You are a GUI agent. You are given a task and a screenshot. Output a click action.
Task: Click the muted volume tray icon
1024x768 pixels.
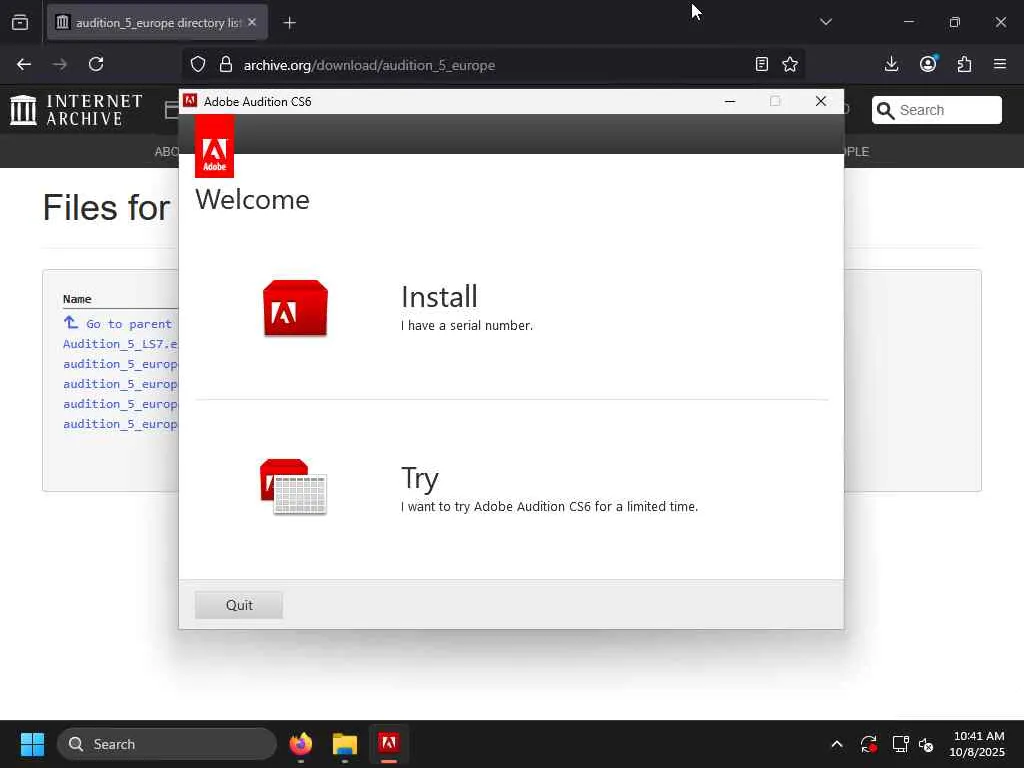(926, 744)
